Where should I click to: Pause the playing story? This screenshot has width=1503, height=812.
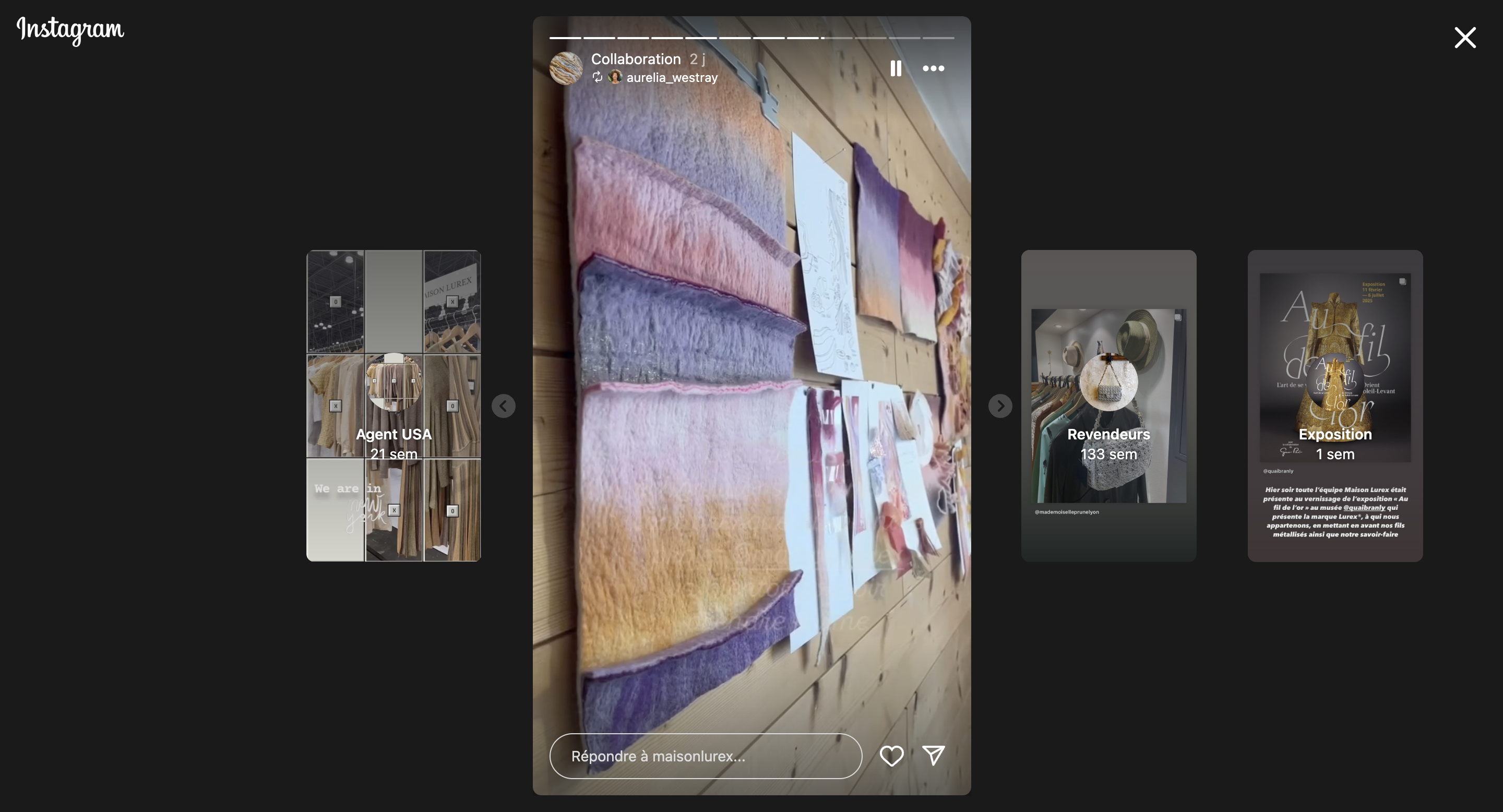coord(896,68)
